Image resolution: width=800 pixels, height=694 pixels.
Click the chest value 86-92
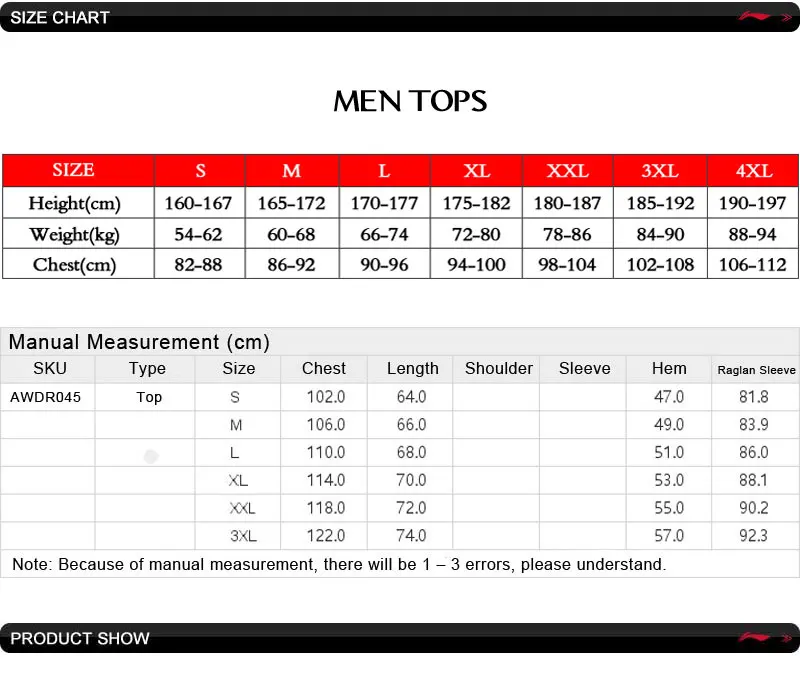pos(291,264)
